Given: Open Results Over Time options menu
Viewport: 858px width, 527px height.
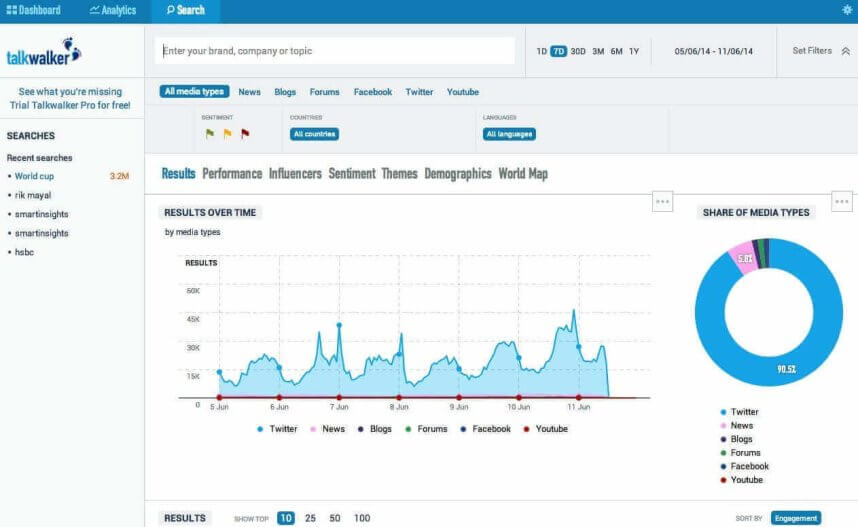Looking at the screenshot, I should [x=662, y=201].
